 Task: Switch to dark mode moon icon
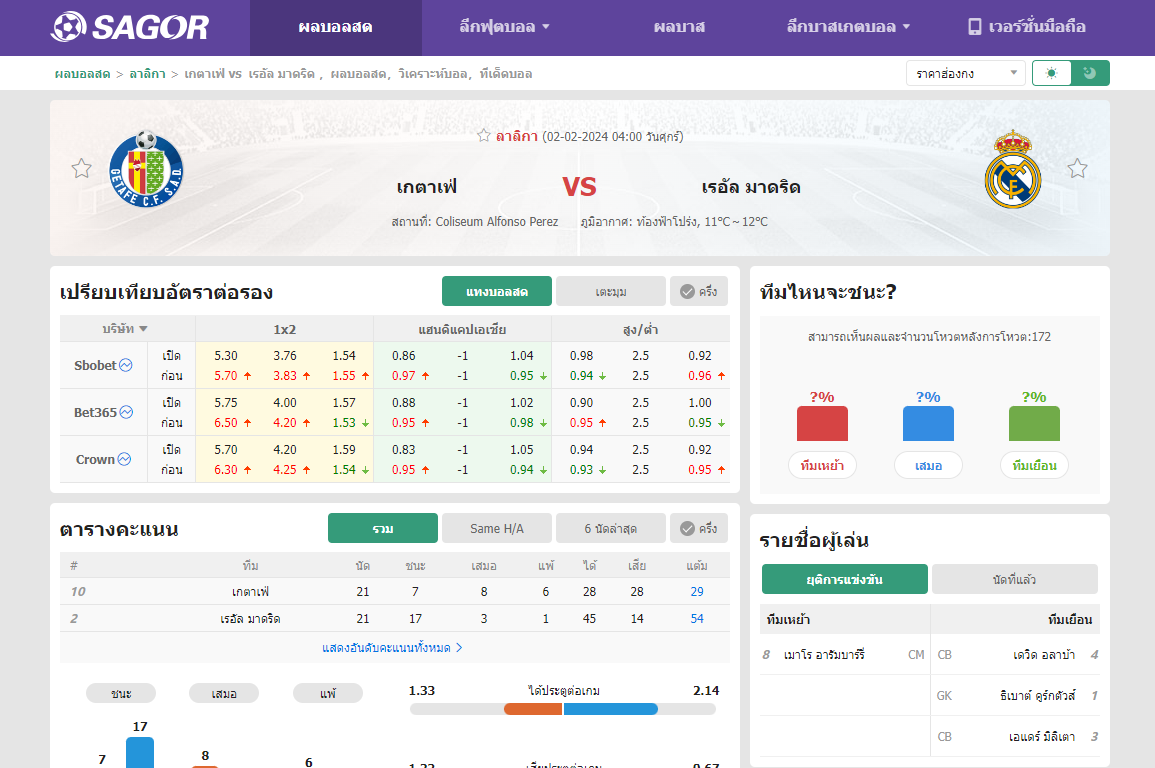[1089, 73]
